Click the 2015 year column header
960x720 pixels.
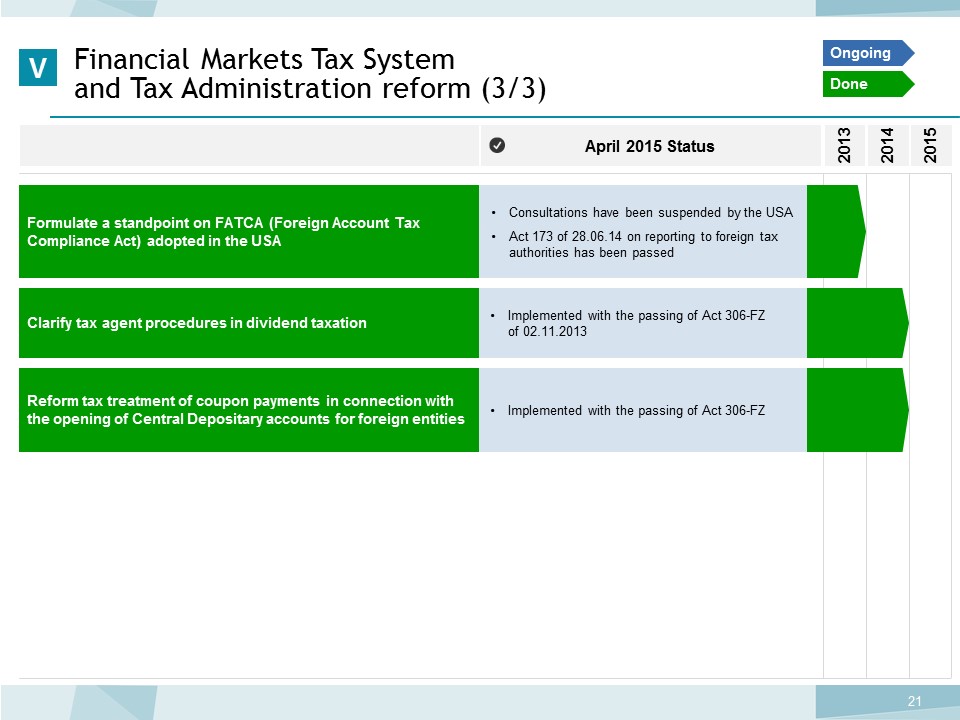click(931, 146)
